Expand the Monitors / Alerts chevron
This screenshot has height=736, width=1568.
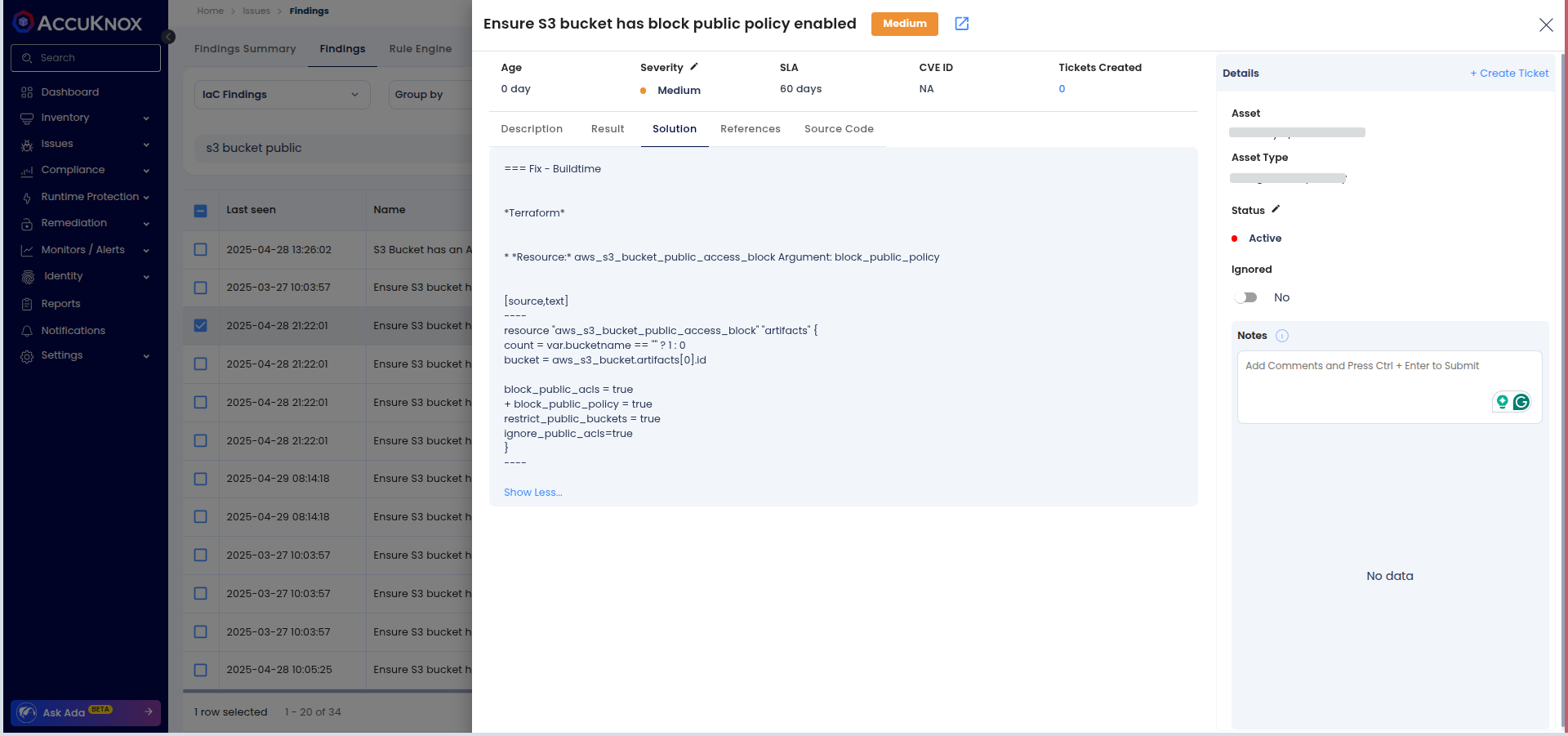click(x=146, y=251)
